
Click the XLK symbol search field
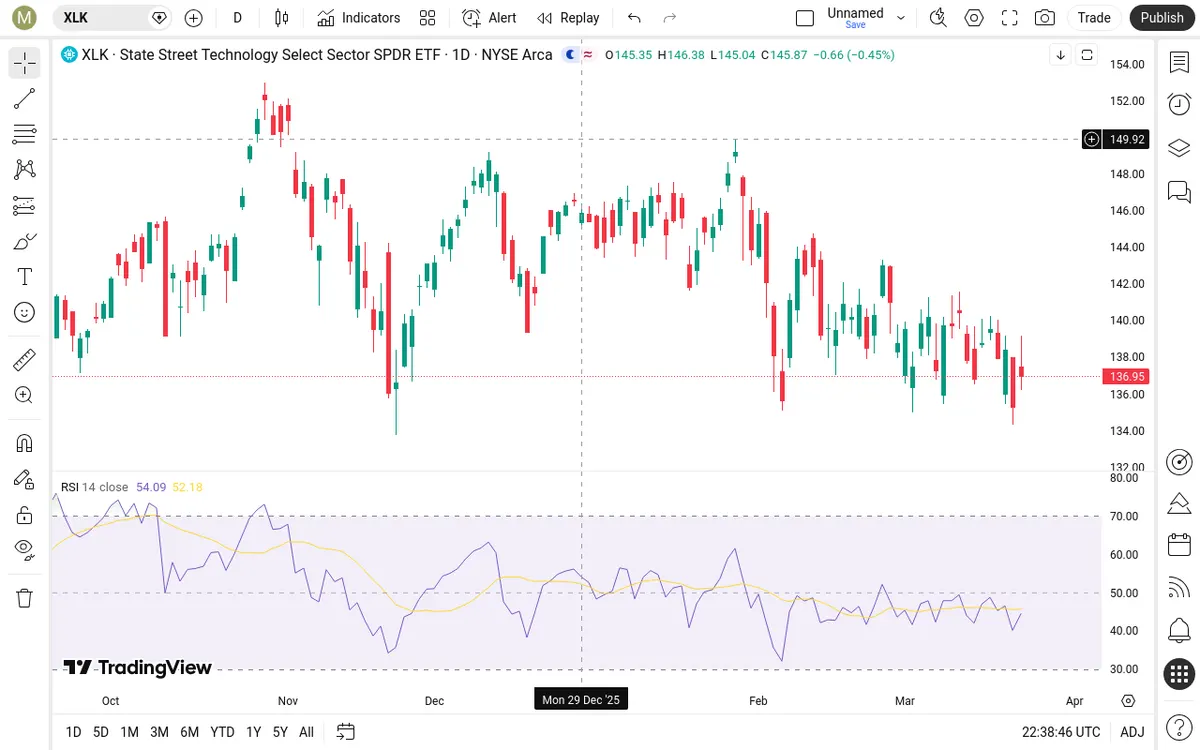[112, 17]
